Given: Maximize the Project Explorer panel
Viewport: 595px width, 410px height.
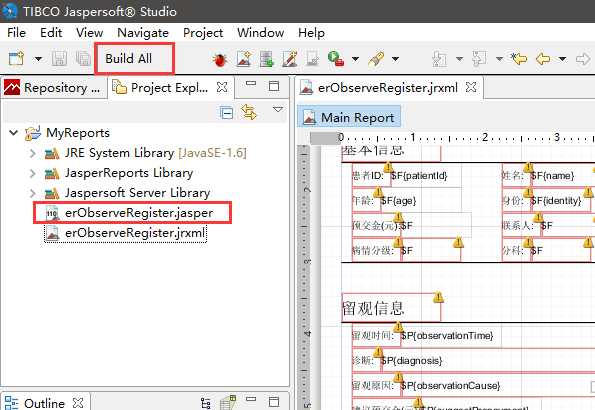Looking at the screenshot, I should [x=274, y=86].
